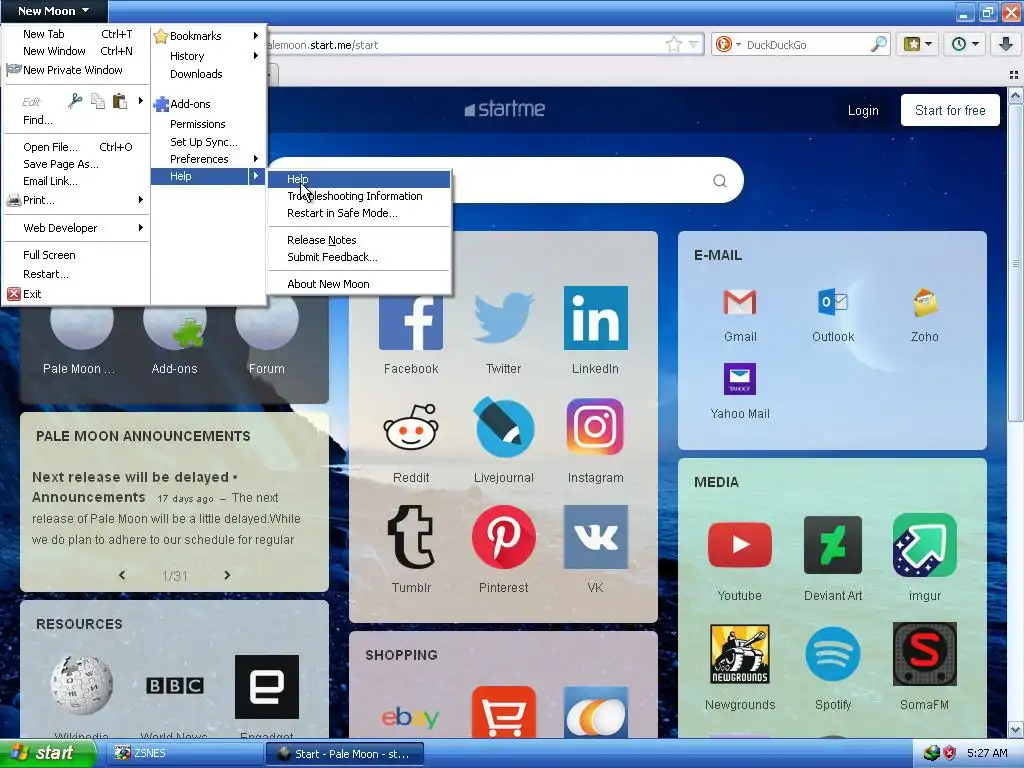Expand the URL bar history dropdown arrow

694,44
